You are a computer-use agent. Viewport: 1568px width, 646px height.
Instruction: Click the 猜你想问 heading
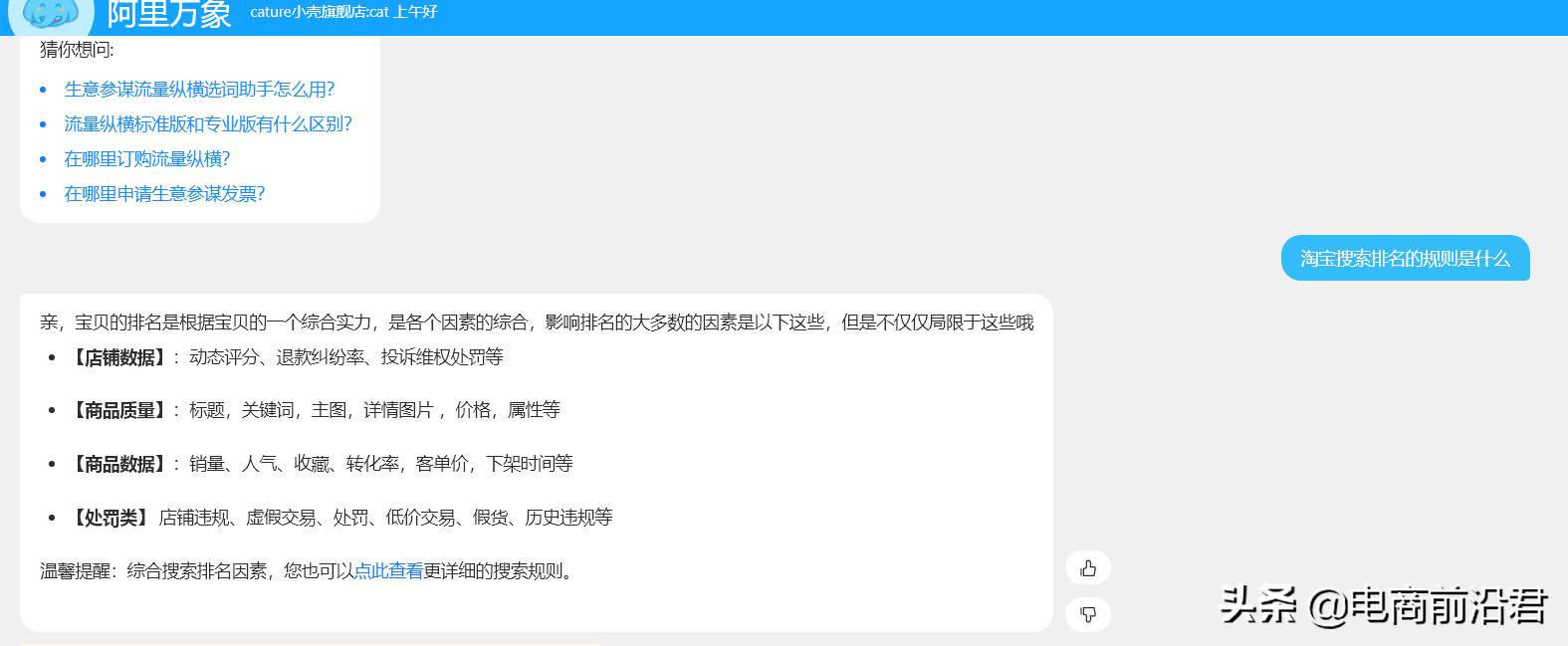pyautogui.click(x=77, y=49)
